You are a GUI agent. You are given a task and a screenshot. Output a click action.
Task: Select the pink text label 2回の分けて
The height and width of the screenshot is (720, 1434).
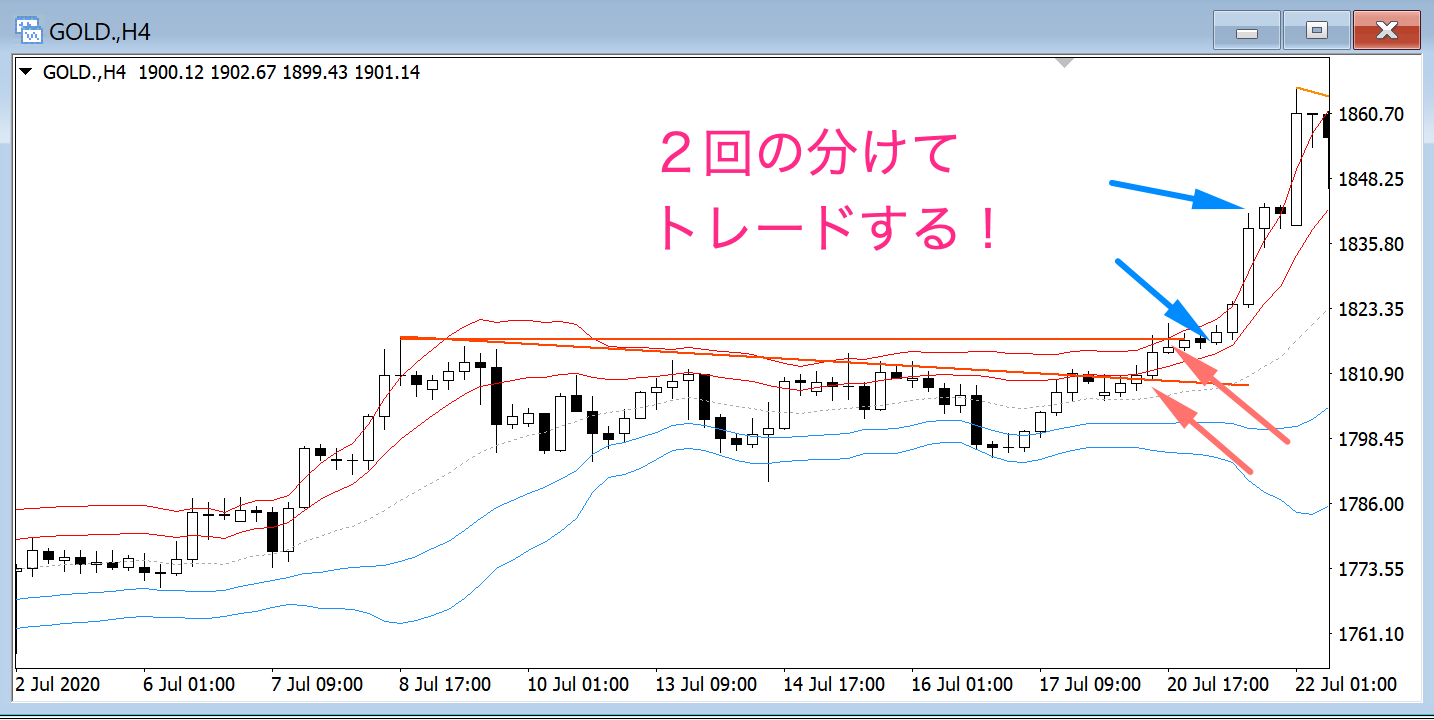(x=808, y=158)
